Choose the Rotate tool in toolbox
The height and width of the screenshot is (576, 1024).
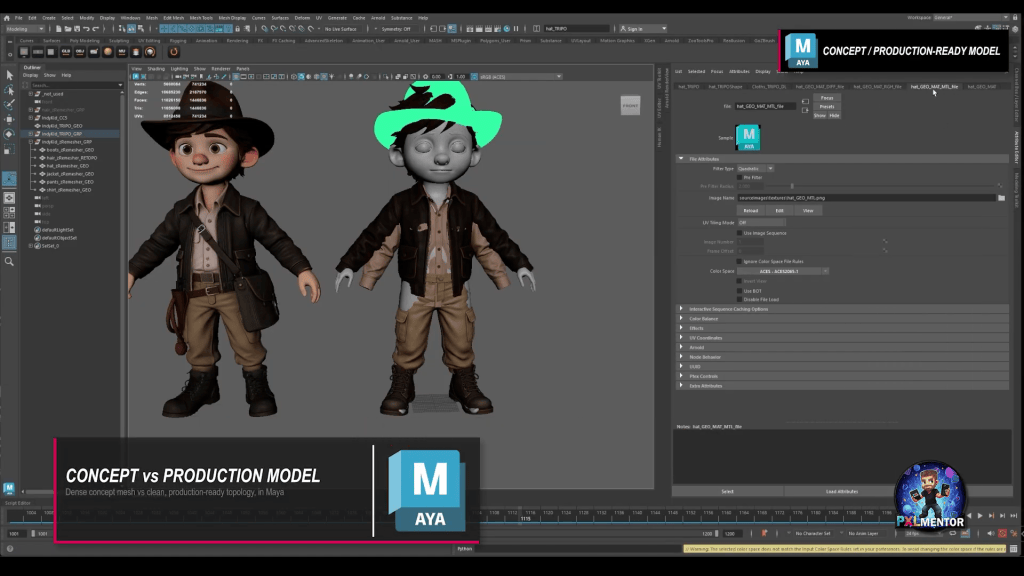(x=9, y=134)
